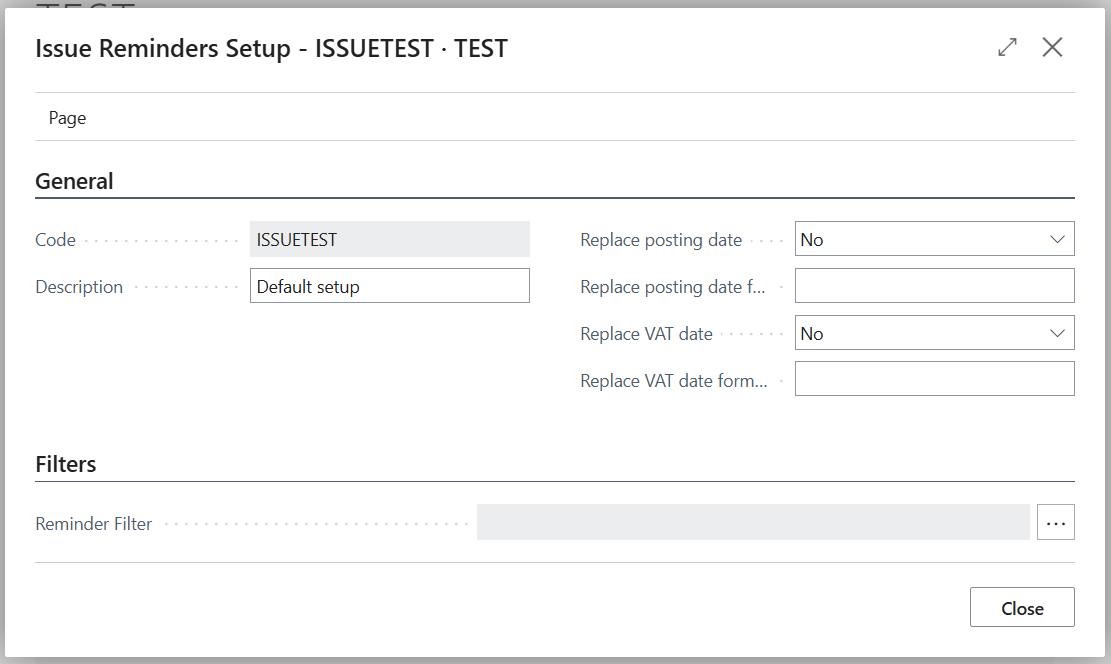Edit the Description field
The width and height of the screenshot is (1111, 664).
390,286
